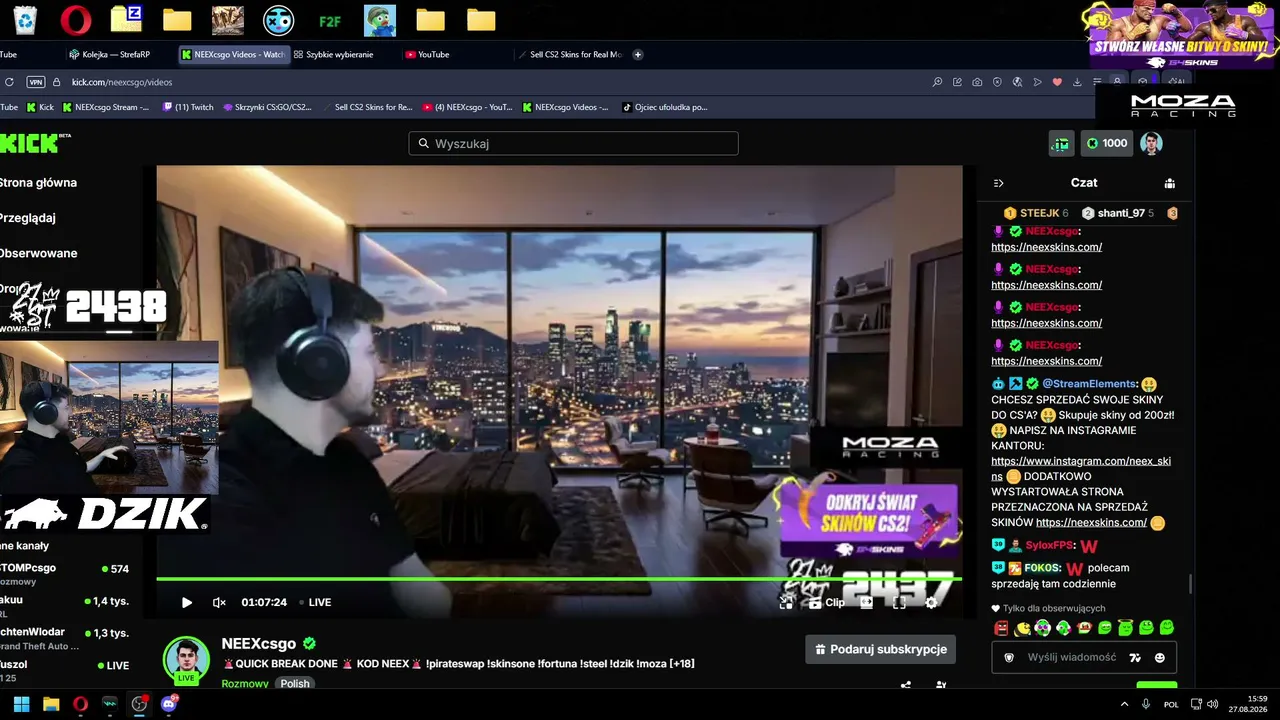Click the STEEJK leaderboard entry
Screen dimensions: 1280x720
1036,213
